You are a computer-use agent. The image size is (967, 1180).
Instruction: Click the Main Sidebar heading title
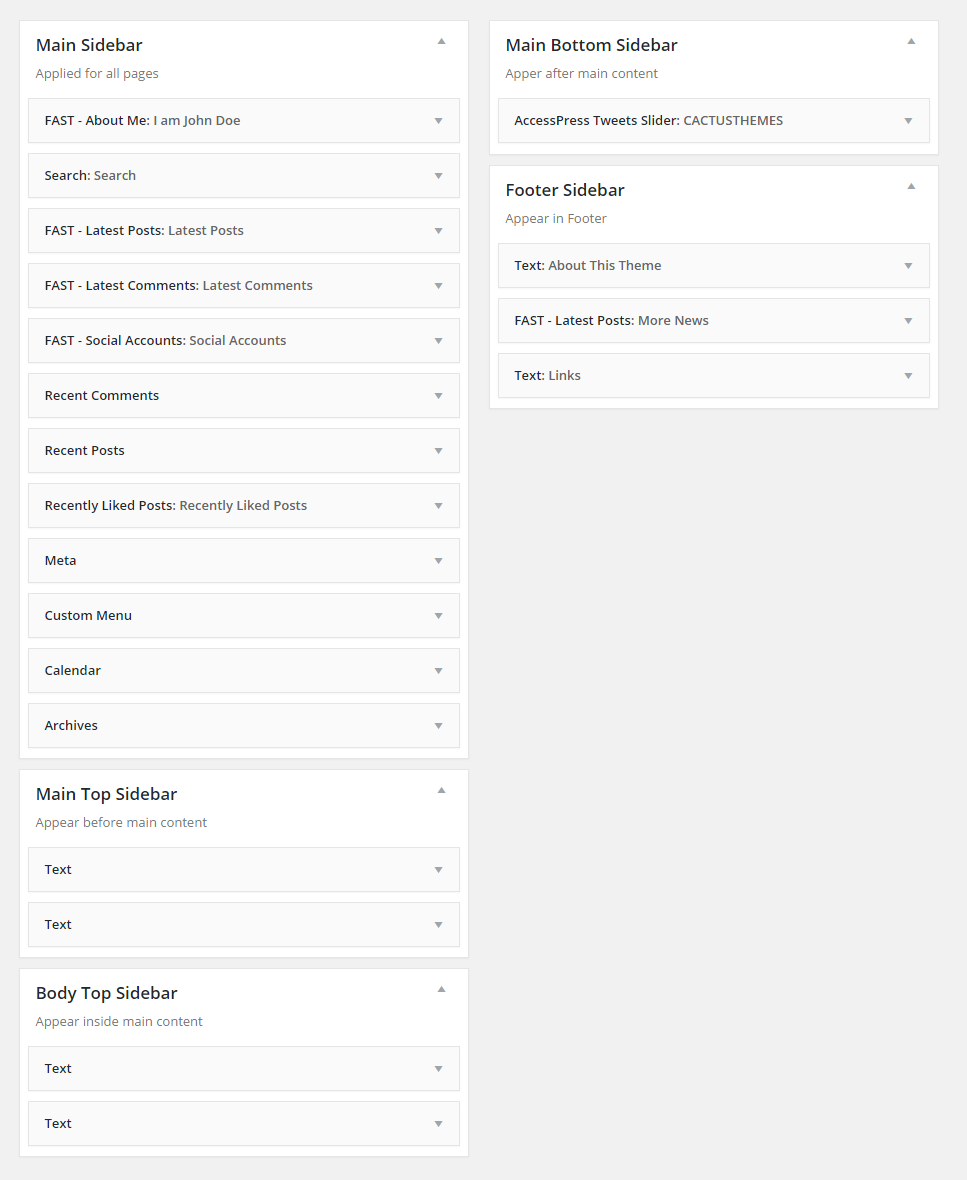click(x=89, y=45)
